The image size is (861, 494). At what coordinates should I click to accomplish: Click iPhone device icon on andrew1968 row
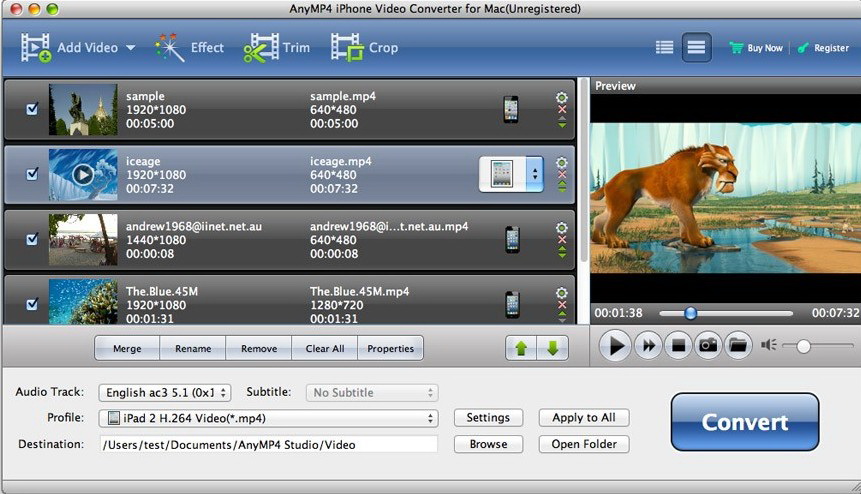click(x=512, y=239)
